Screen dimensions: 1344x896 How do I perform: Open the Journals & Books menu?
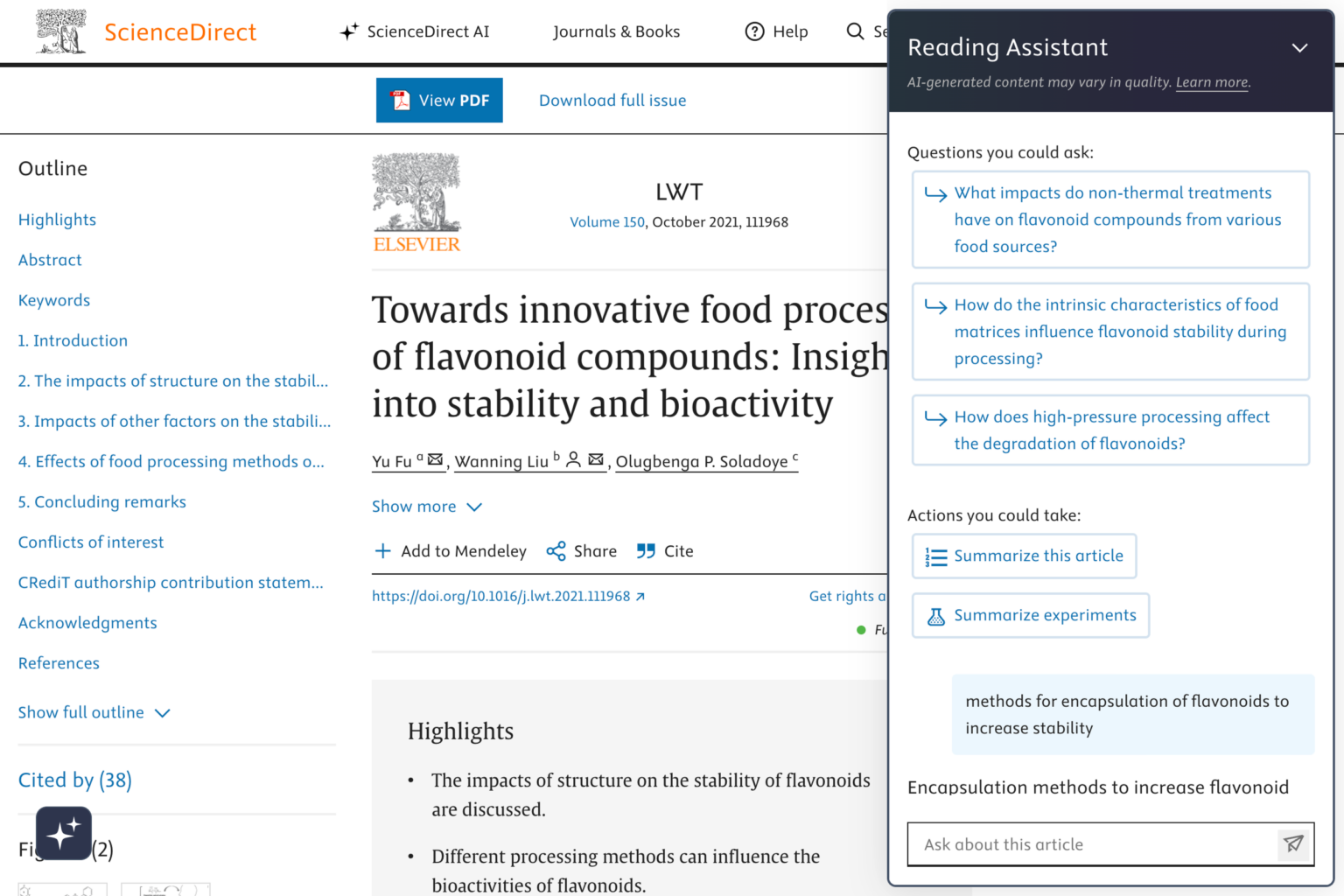pos(616,31)
